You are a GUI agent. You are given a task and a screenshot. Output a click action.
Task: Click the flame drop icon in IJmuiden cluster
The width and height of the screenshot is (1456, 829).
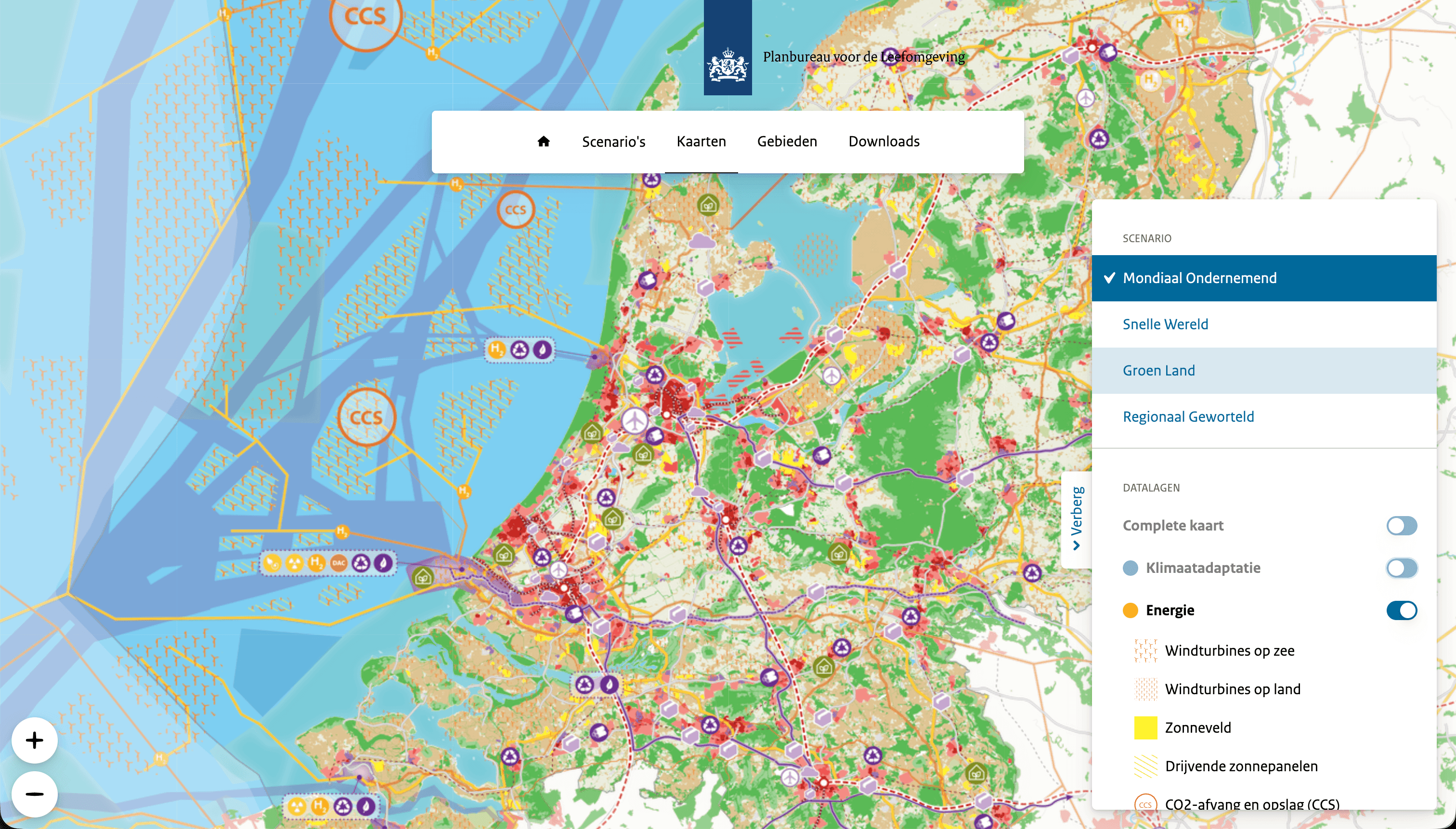tap(542, 349)
